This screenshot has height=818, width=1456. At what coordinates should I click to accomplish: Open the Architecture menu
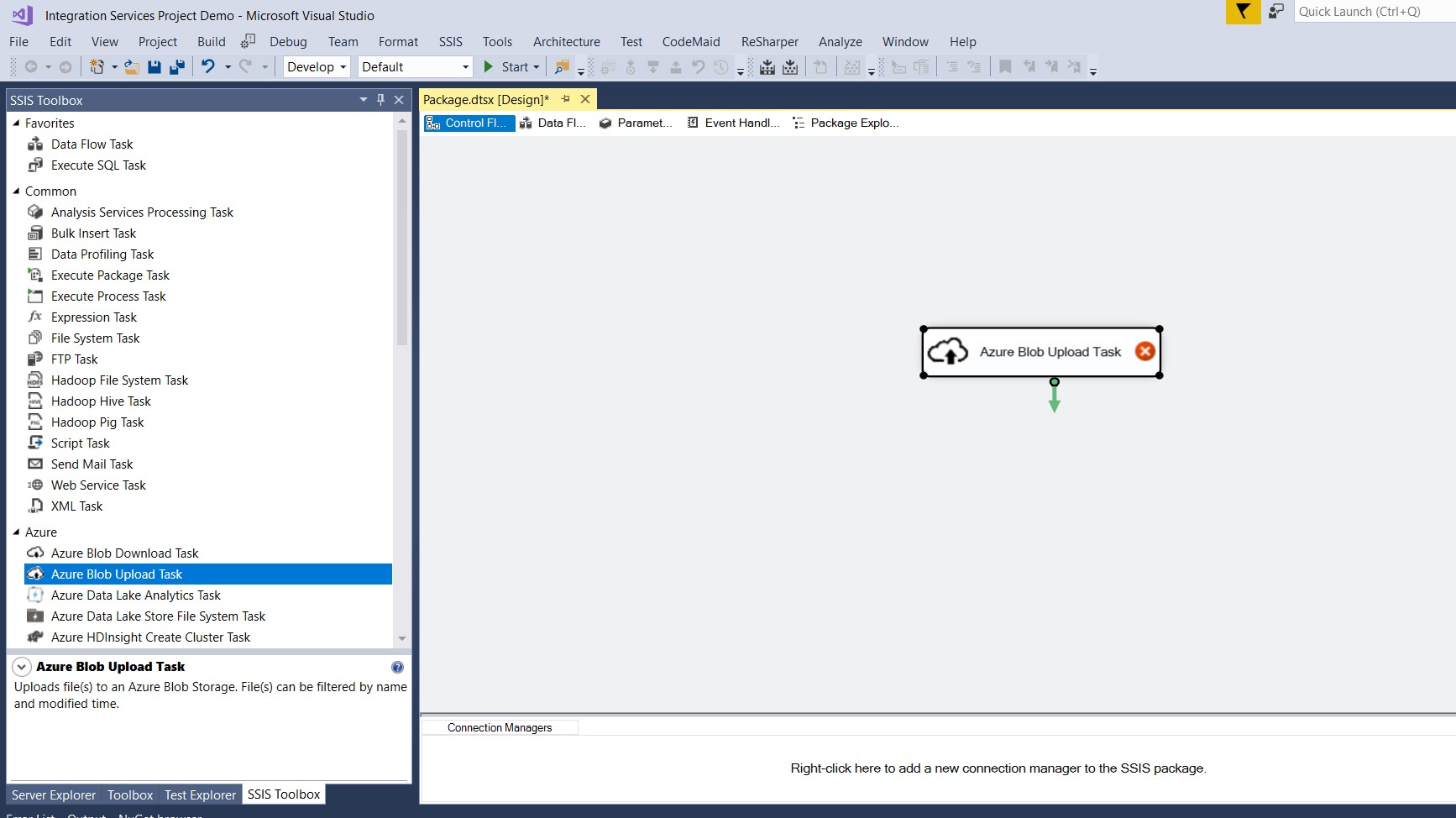pyautogui.click(x=567, y=42)
